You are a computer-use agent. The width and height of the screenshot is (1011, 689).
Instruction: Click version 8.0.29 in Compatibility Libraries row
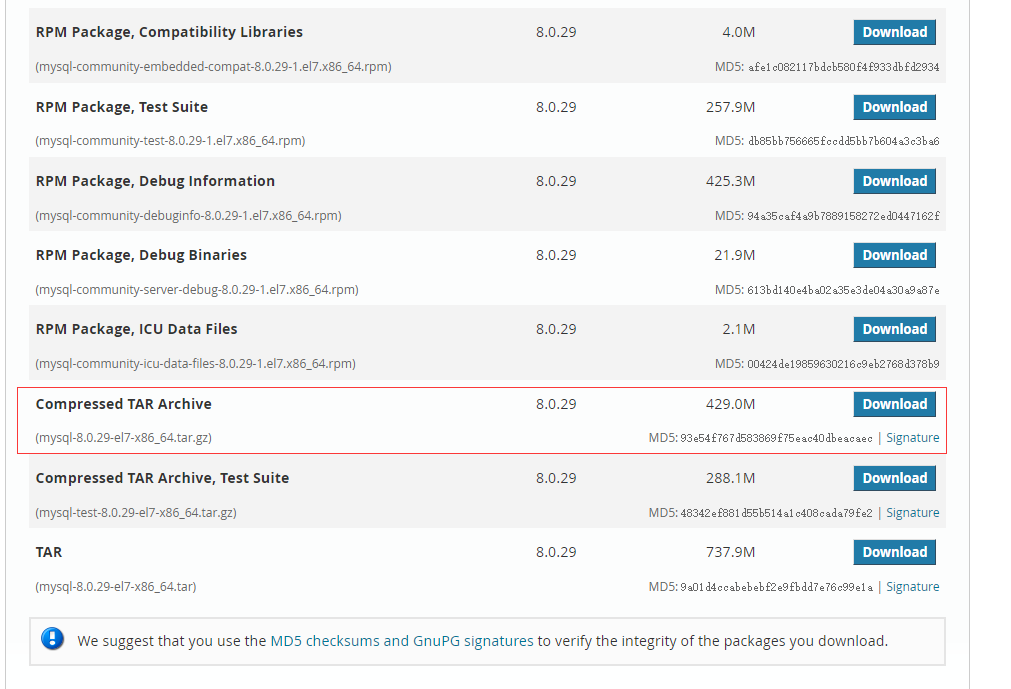tap(556, 32)
